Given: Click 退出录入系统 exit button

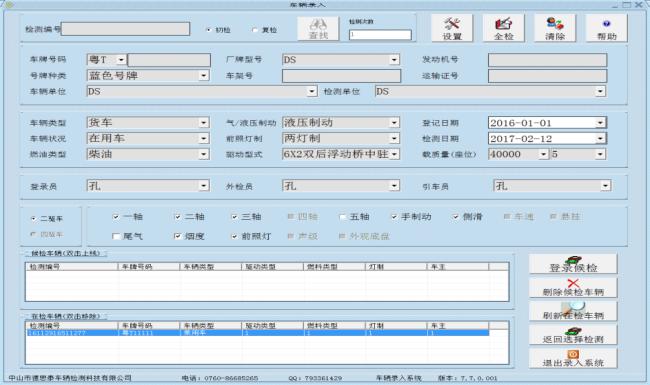Looking at the screenshot, I should pos(573,358).
